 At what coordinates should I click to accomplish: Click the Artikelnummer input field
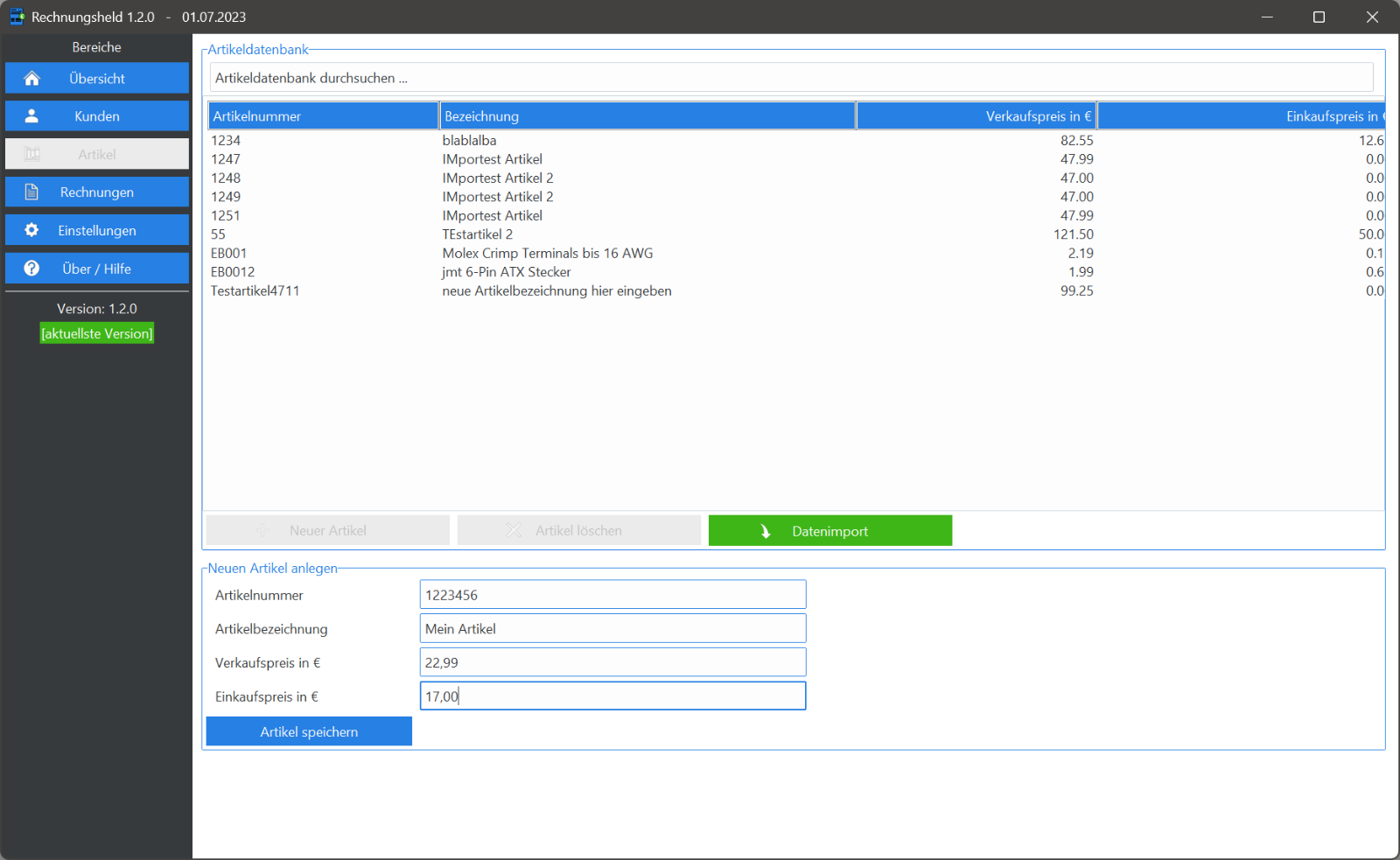tap(612, 595)
